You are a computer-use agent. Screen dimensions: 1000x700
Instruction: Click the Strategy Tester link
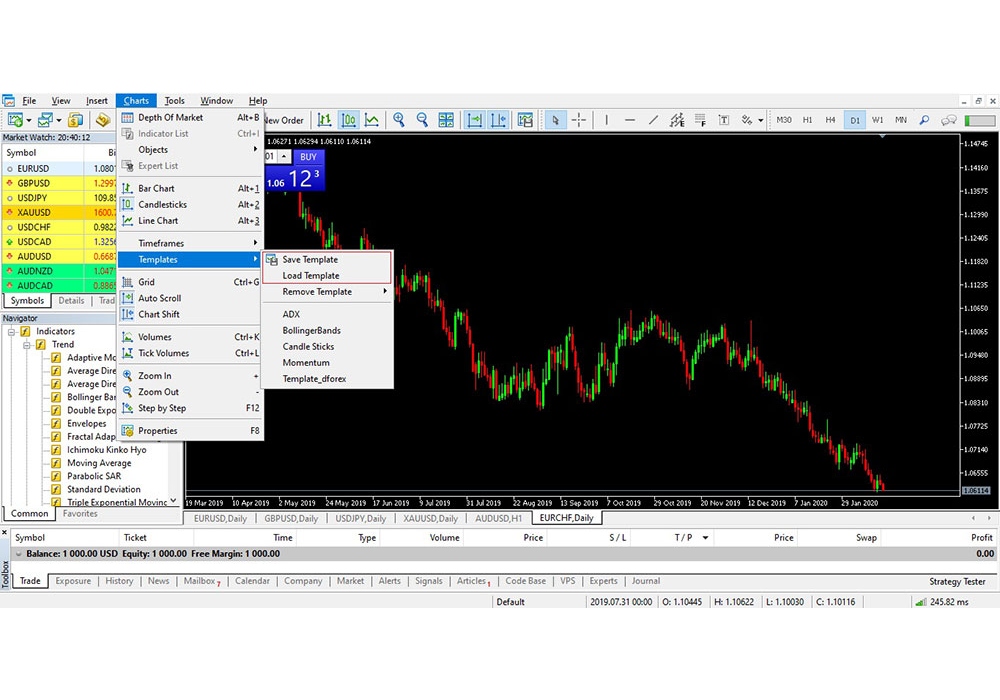click(957, 581)
